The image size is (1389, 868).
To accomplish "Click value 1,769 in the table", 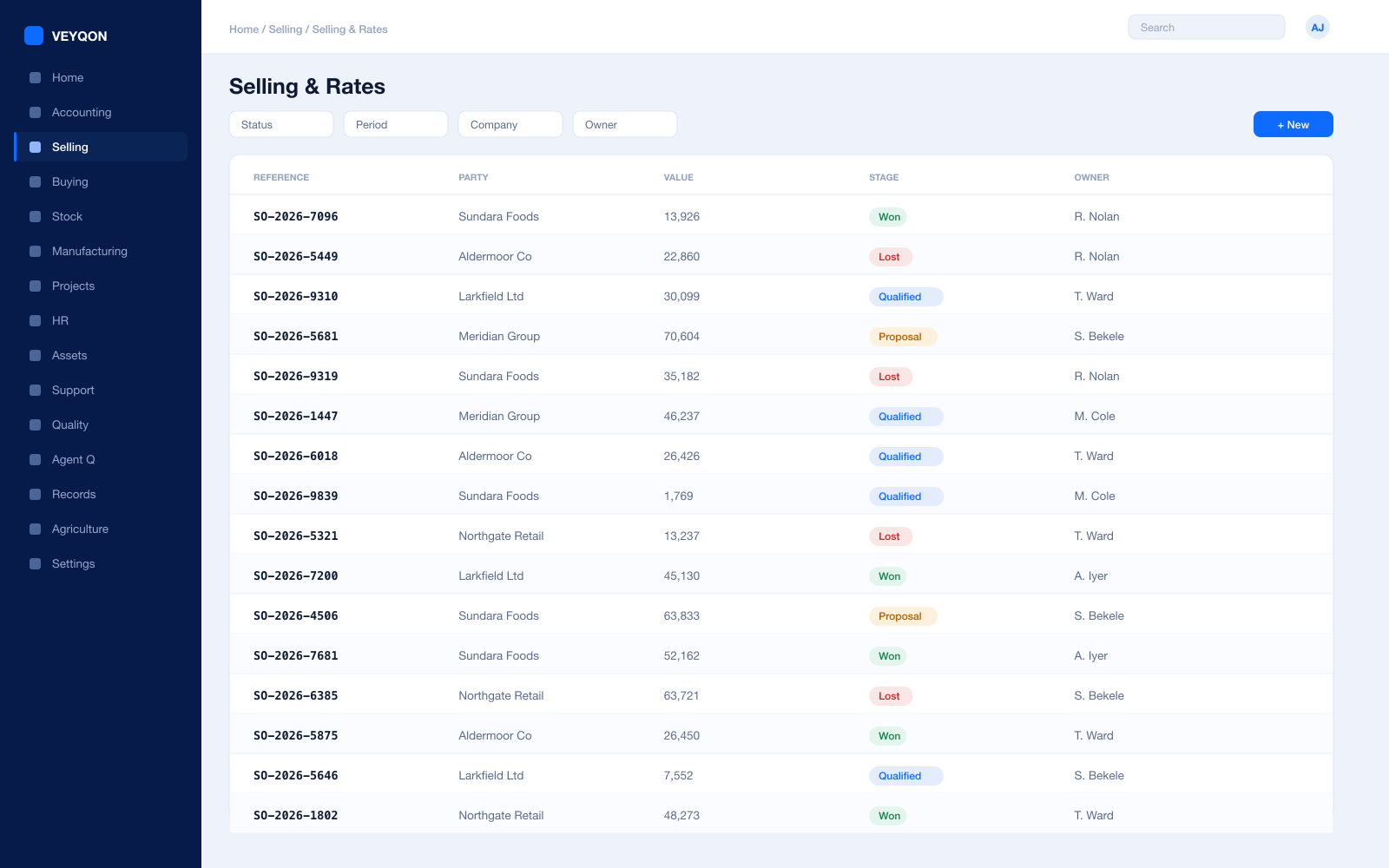I will [x=679, y=496].
